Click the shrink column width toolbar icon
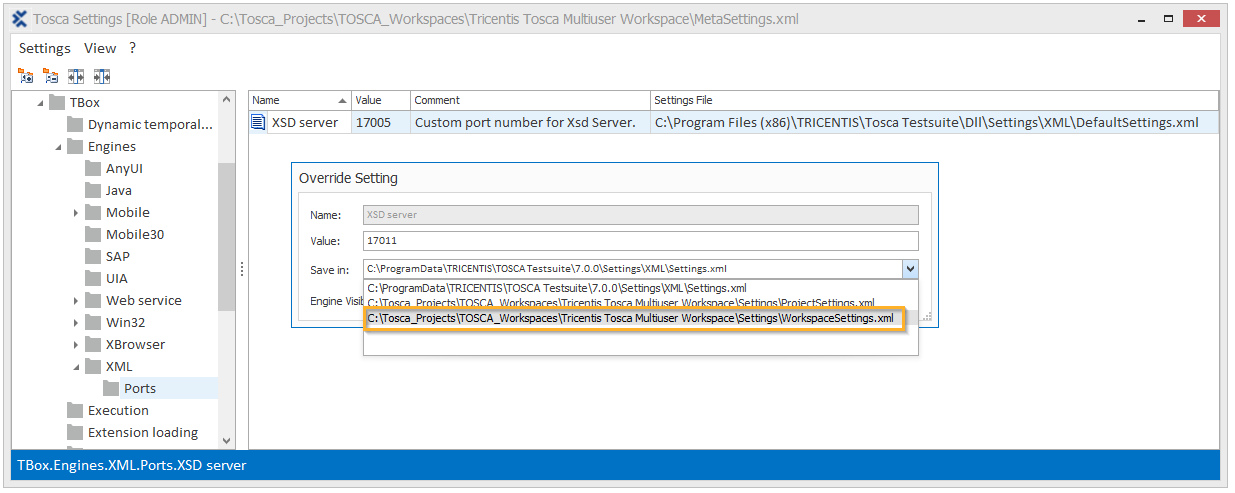This screenshot has width=1235, height=493. click(101, 76)
